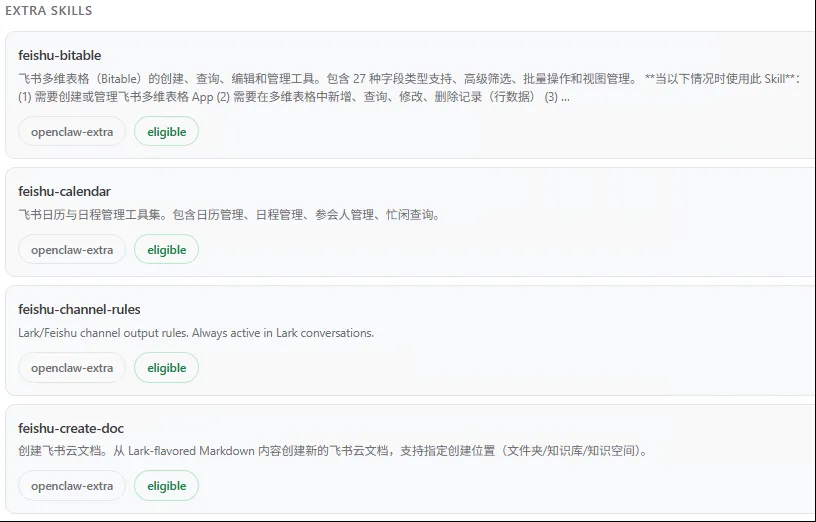
Task: Click openclaw-extra tag in feishu-create-doc card
Action: tap(72, 486)
